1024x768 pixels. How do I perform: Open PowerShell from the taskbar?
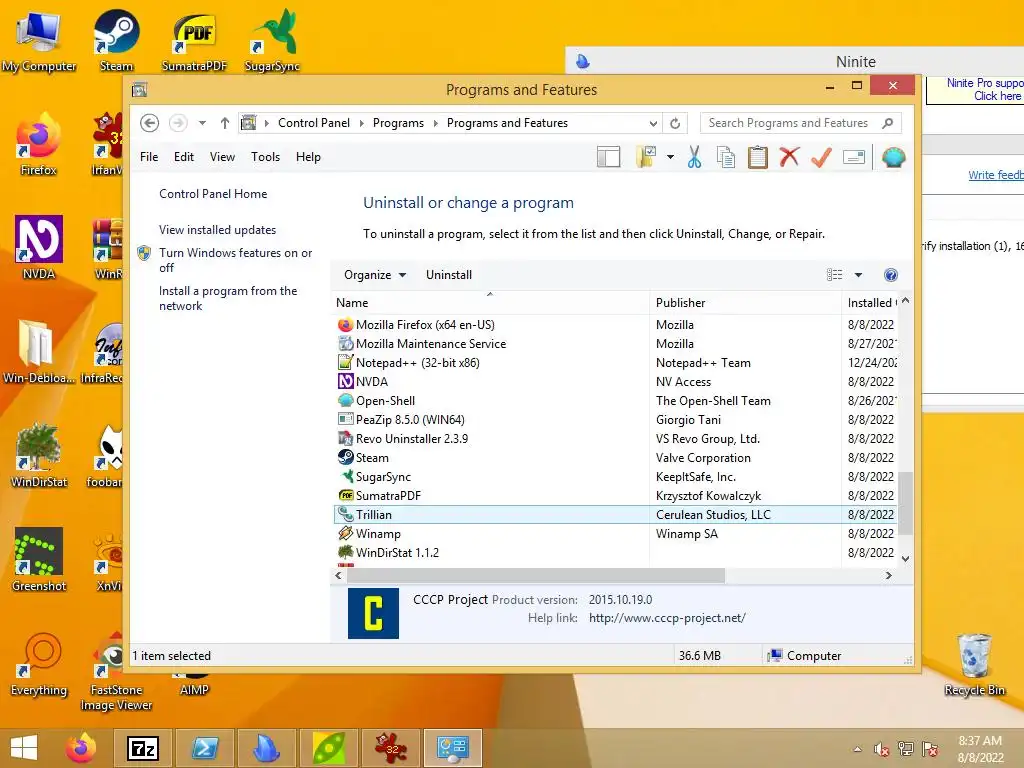pos(204,748)
